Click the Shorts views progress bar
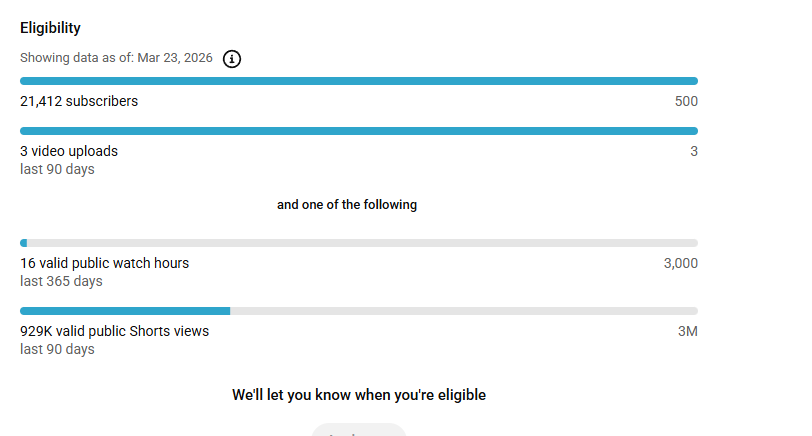Viewport: 812px width, 436px height. [359, 311]
